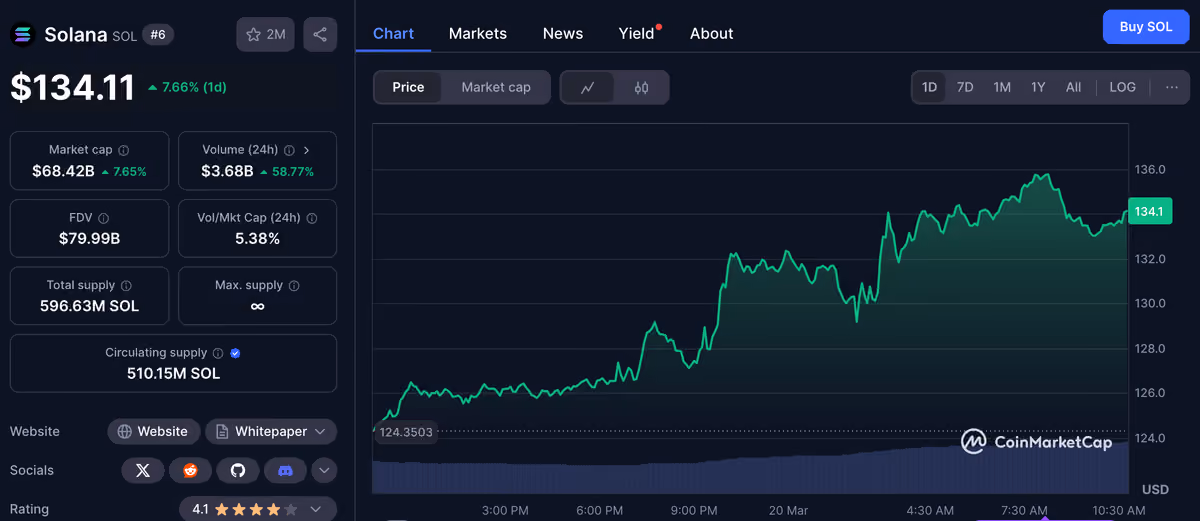The height and width of the screenshot is (521, 1200).
Task: Show FDV info icon
Action: point(104,218)
